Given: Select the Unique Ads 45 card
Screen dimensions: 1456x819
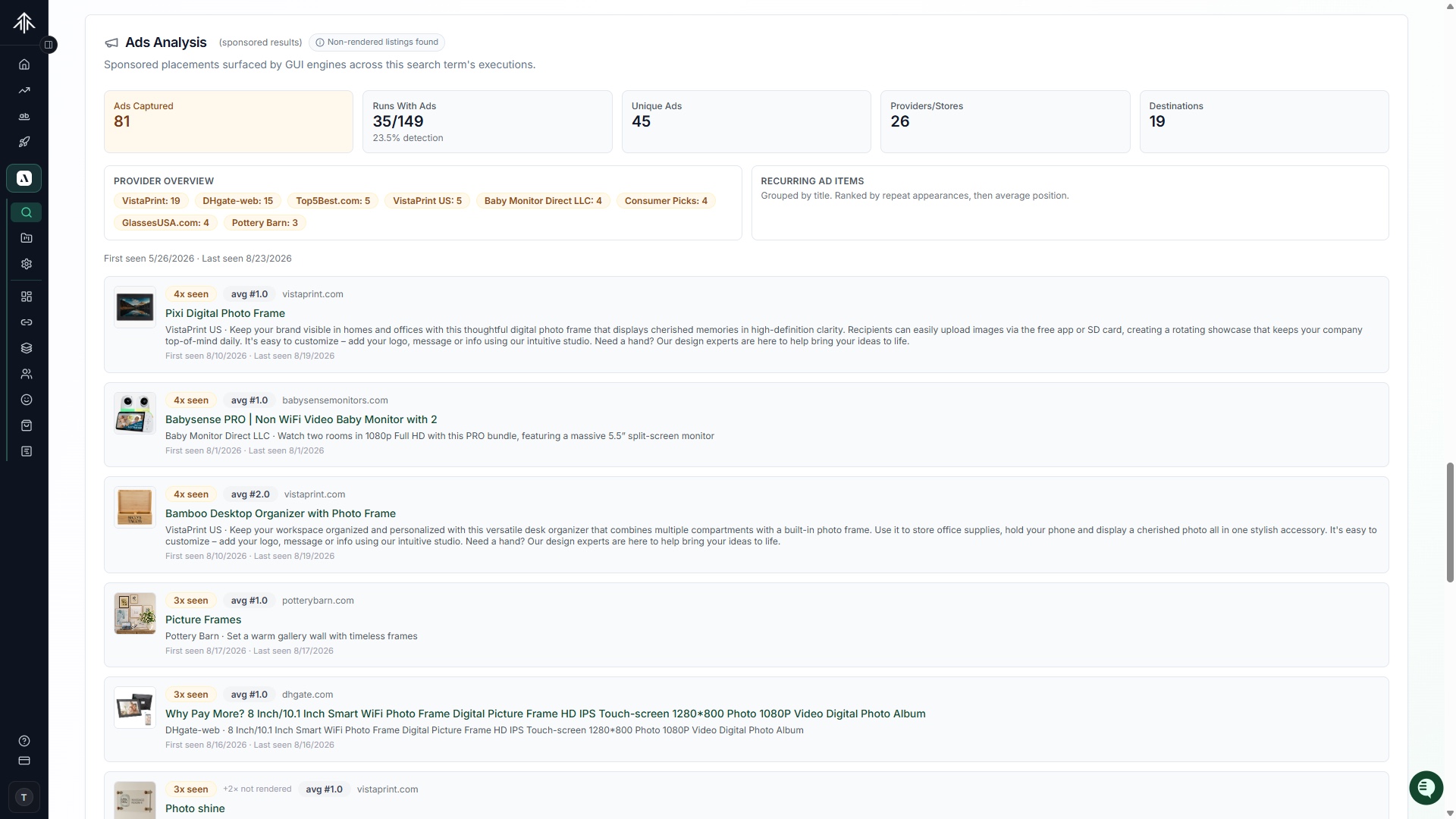Looking at the screenshot, I should pos(746,122).
